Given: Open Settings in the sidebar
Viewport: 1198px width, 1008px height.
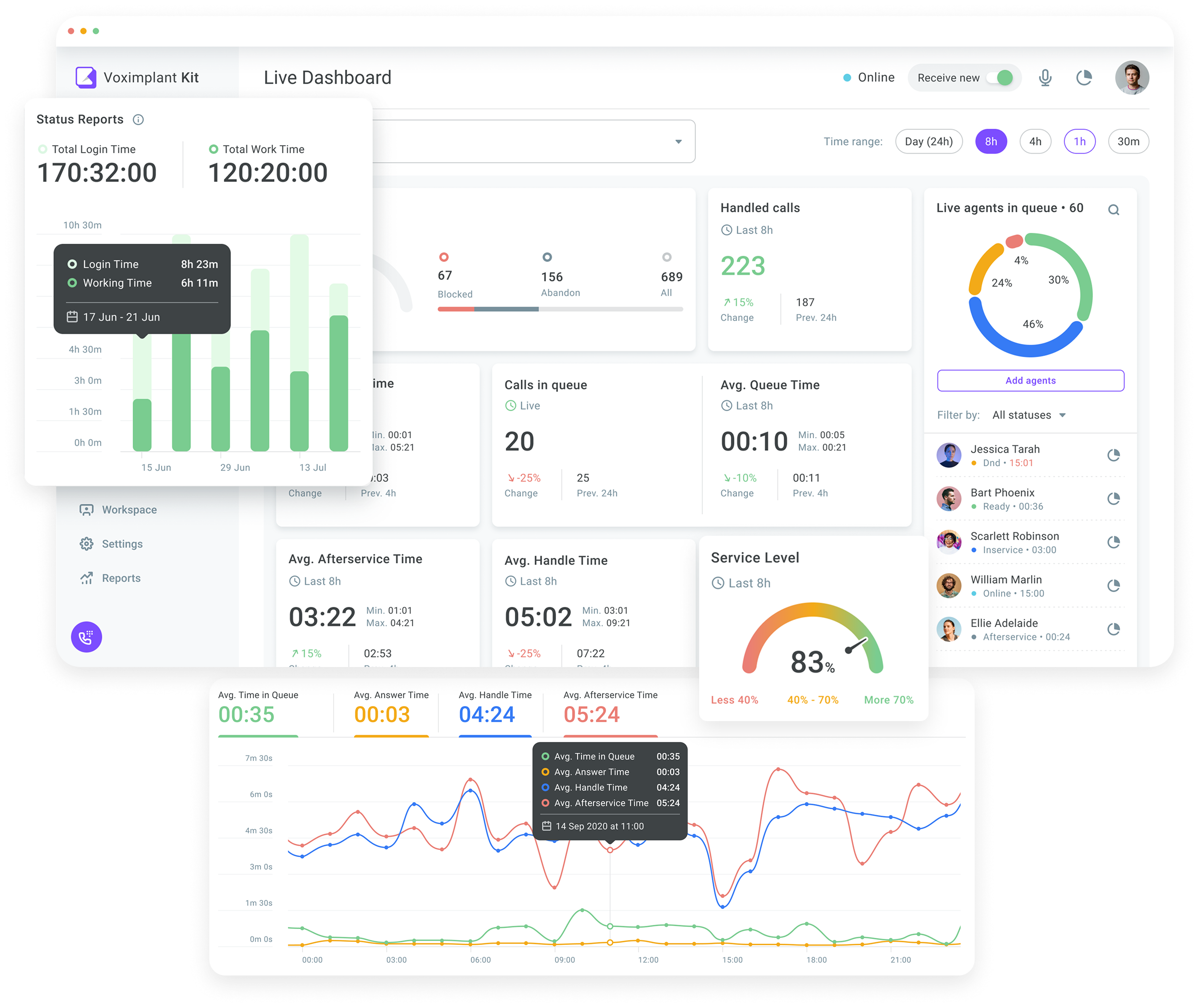Looking at the screenshot, I should coord(112,544).
